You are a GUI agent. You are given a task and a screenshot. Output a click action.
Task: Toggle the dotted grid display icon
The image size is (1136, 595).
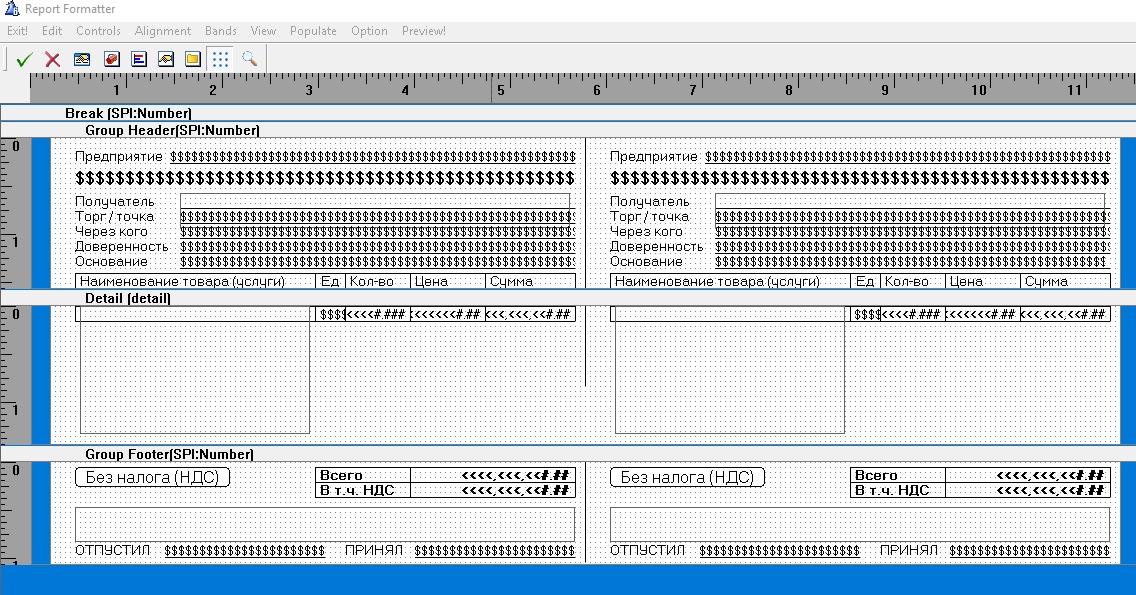(221, 60)
